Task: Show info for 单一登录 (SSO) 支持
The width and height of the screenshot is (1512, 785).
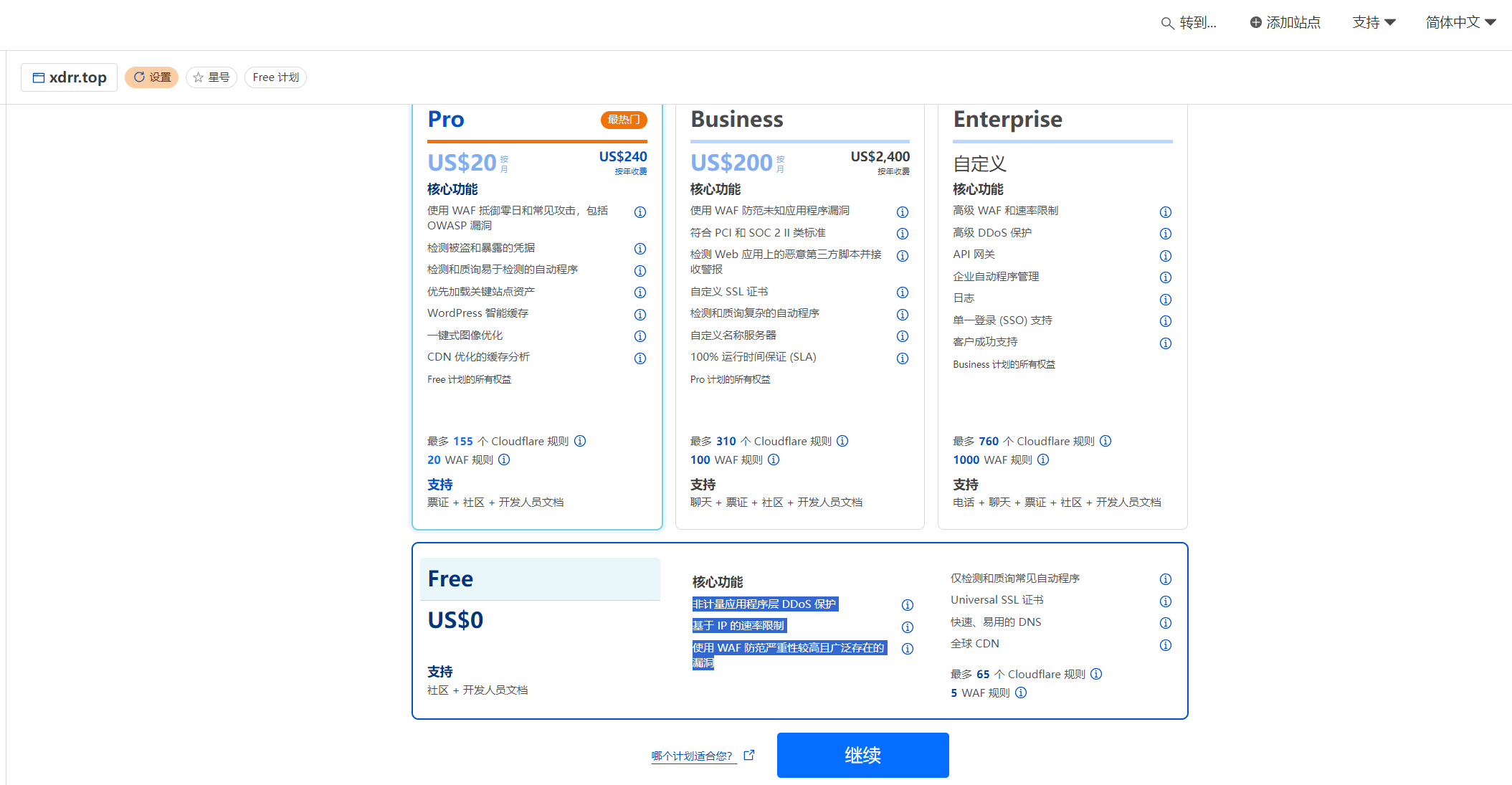Action: pos(1166,321)
